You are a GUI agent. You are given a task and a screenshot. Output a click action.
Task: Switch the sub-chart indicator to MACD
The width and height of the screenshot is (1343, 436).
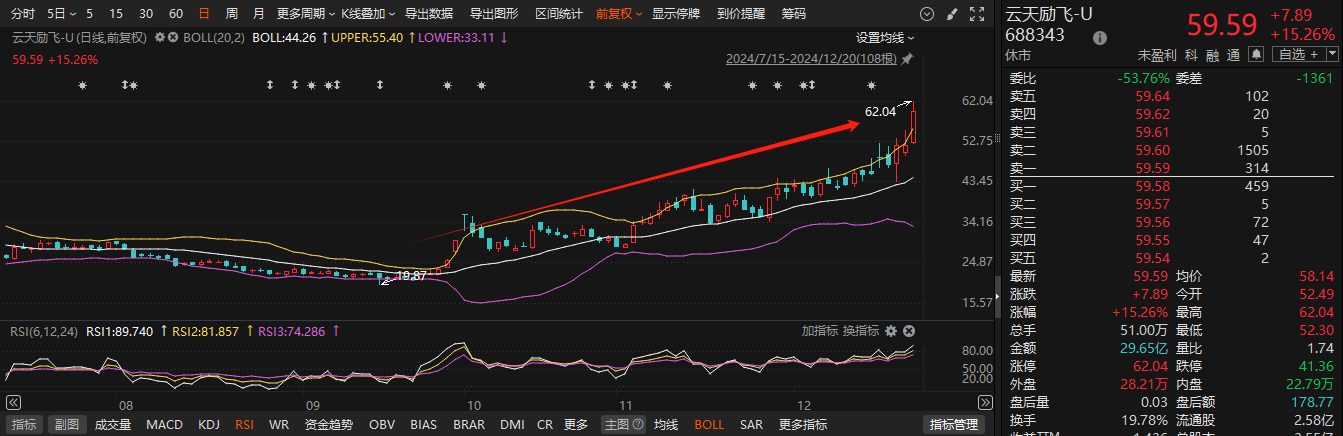(164, 424)
